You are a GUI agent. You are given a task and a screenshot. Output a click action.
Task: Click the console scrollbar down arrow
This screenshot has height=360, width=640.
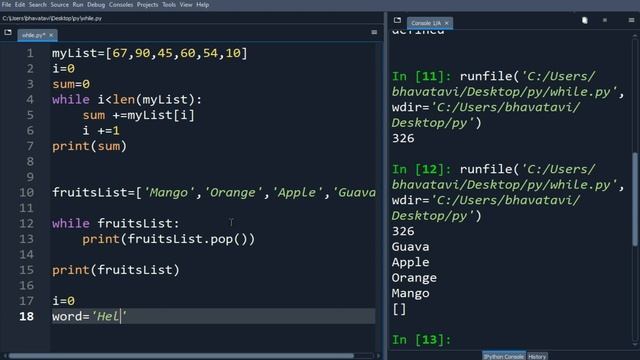635,345
